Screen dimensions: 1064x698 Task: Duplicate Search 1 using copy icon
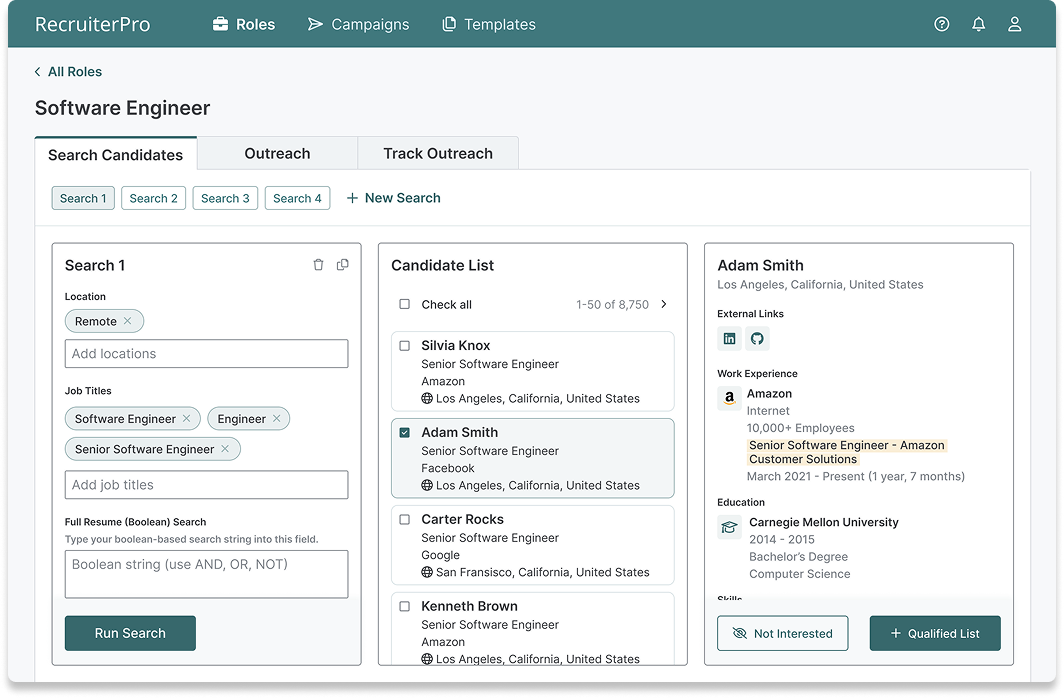click(x=343, y=265)
